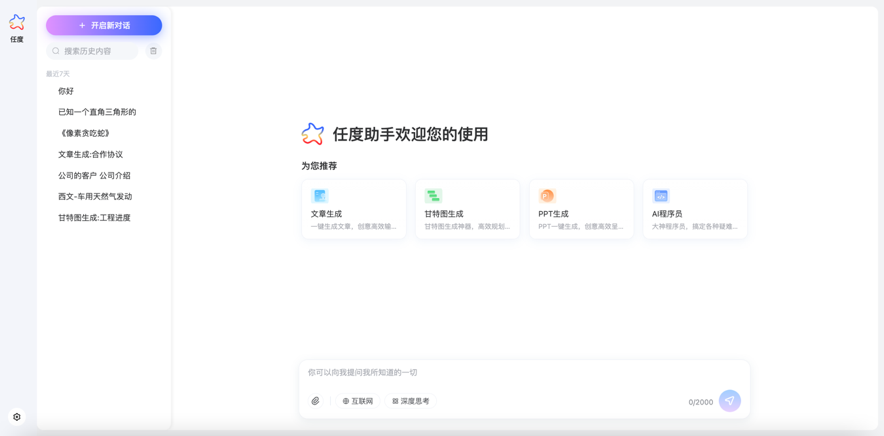The height and width of the screenshot is (436, 884).
Task: Open the 你好 conversation
Action: 66,91
